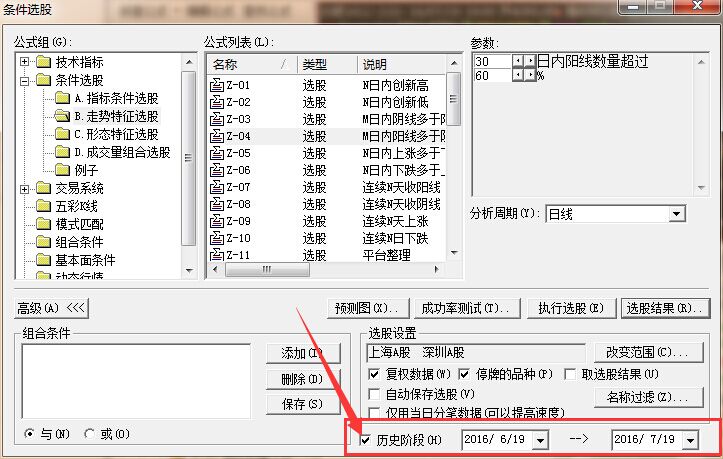Select the 或 radio button

coord(89,434)
